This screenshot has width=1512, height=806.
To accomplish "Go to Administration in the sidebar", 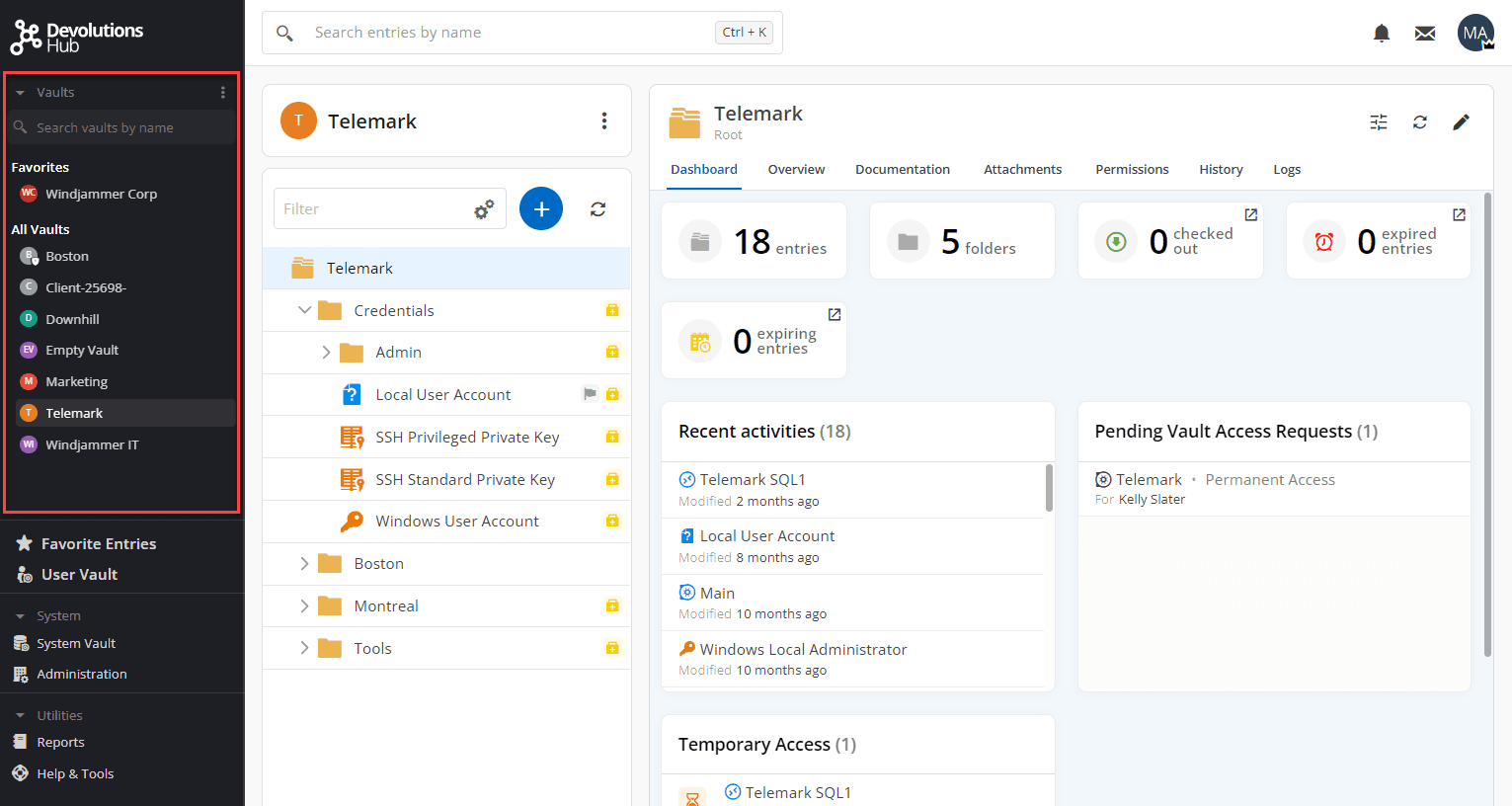I will (x=81, y=675).
